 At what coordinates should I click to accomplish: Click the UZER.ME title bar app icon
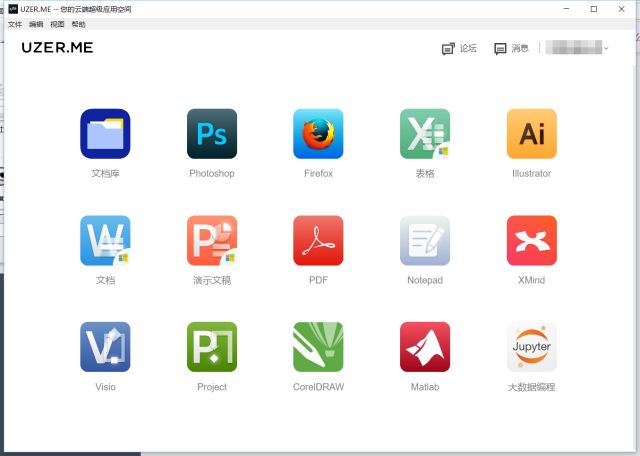tap(13, 9)
